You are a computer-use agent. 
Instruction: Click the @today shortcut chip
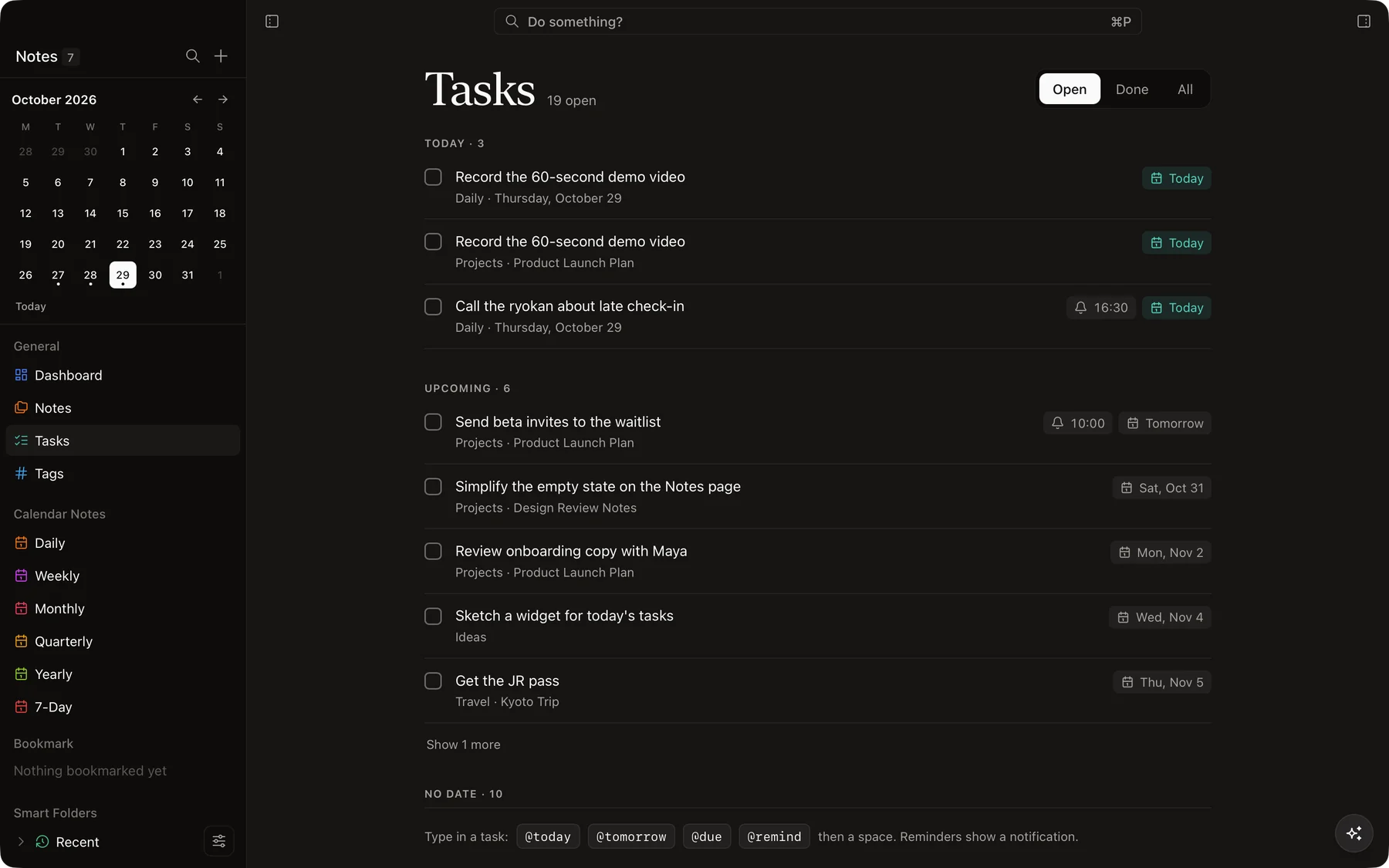548,836
